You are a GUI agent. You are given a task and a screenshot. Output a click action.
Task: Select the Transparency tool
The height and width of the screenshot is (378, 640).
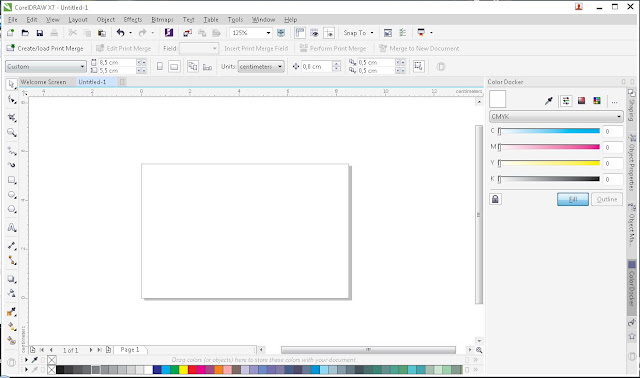12,293
